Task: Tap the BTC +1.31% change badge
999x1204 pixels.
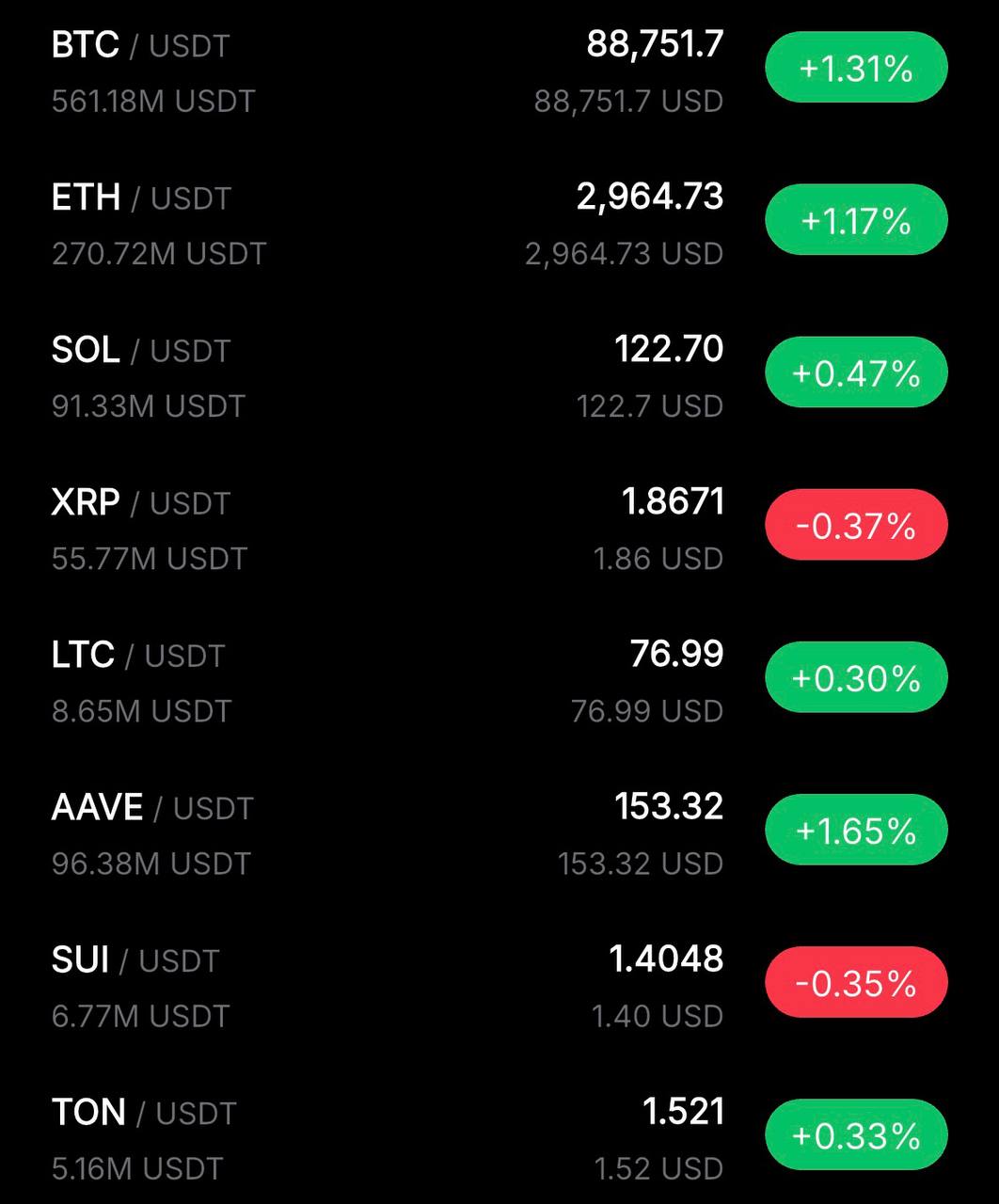Action: (x=856, y=68)
